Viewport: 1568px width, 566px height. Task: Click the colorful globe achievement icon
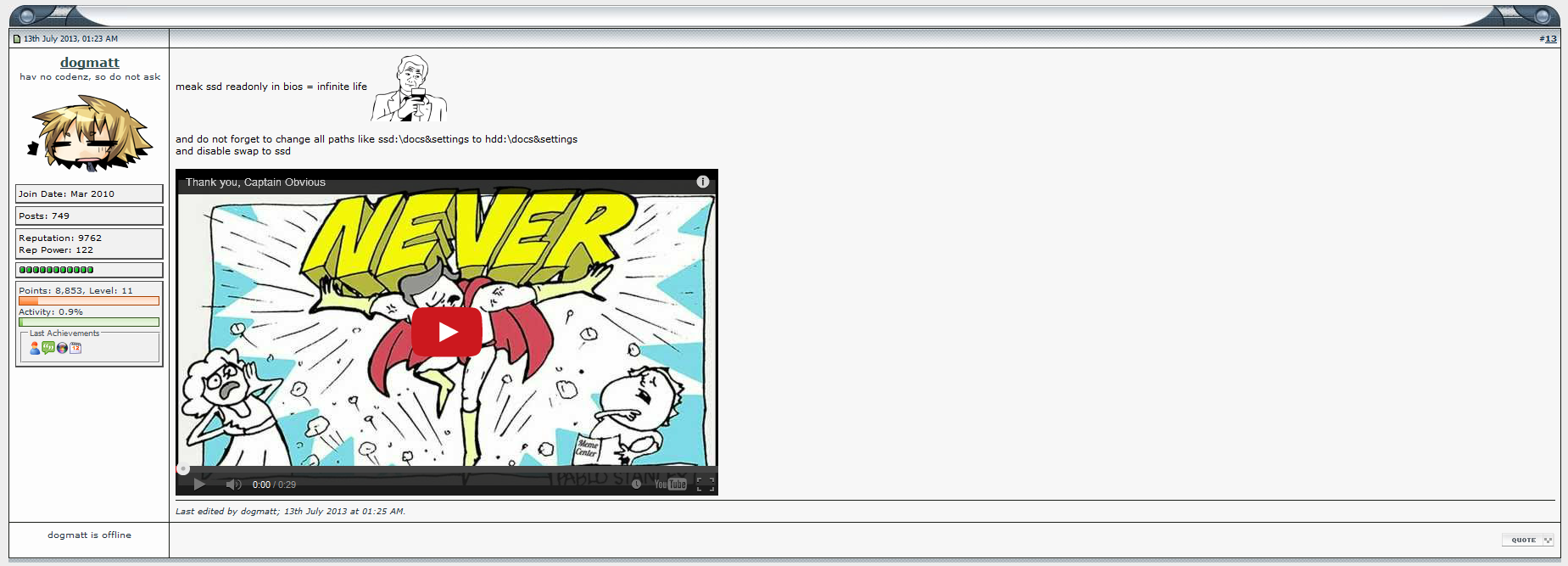tap(62, 348)
